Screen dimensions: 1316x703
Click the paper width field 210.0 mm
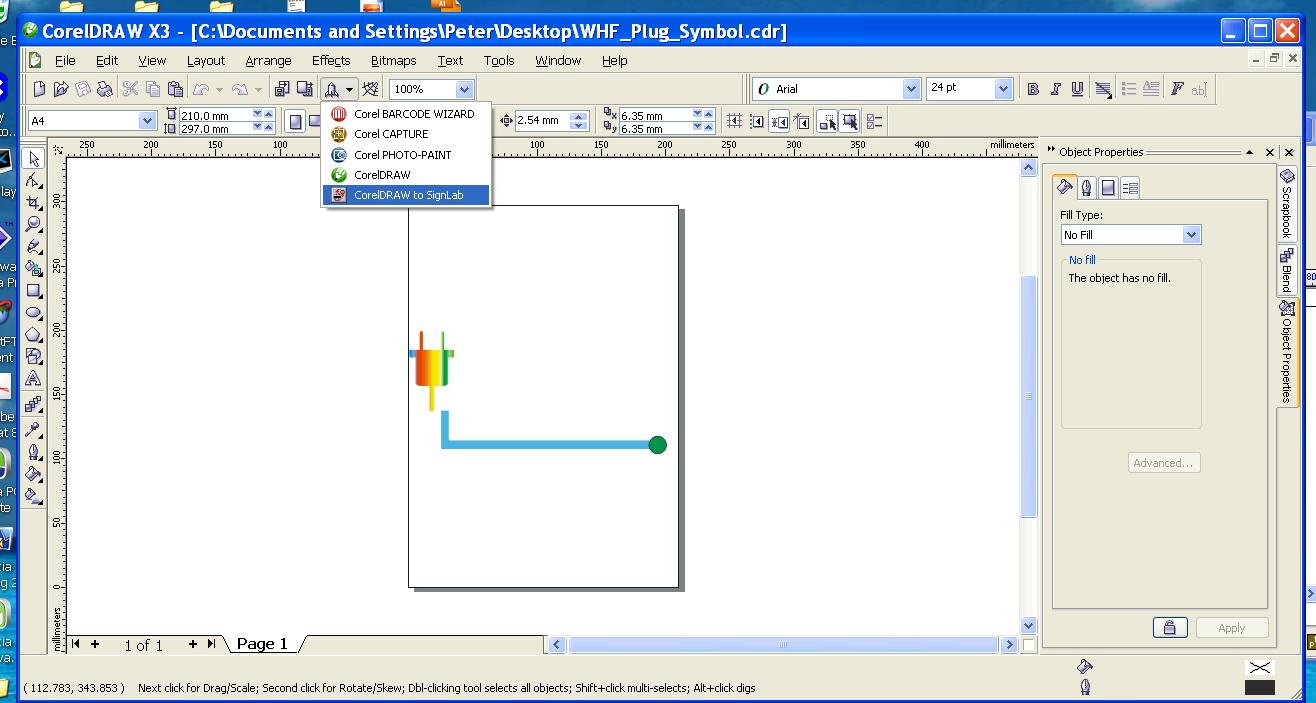click(x=213, y=116)
